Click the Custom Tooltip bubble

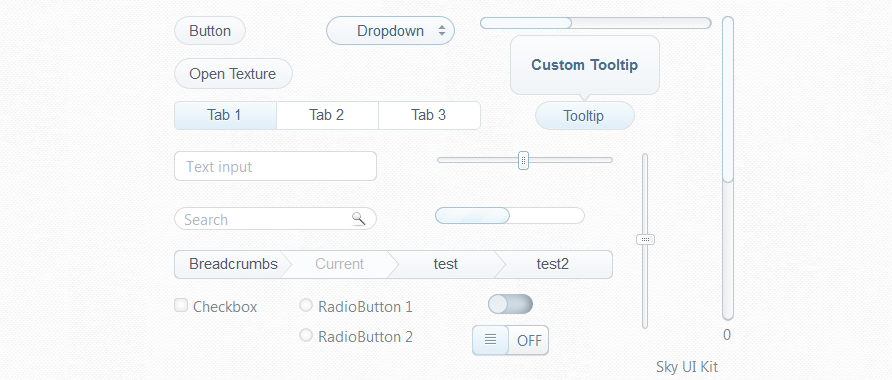coord(585,65)
